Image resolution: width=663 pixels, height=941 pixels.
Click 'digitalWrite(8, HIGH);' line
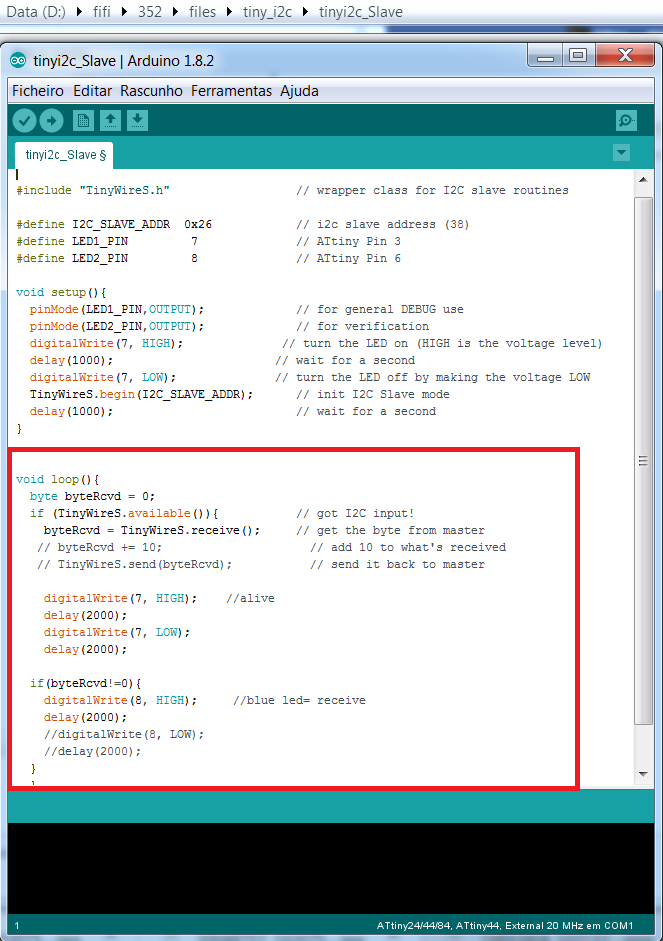coord(121,700)
